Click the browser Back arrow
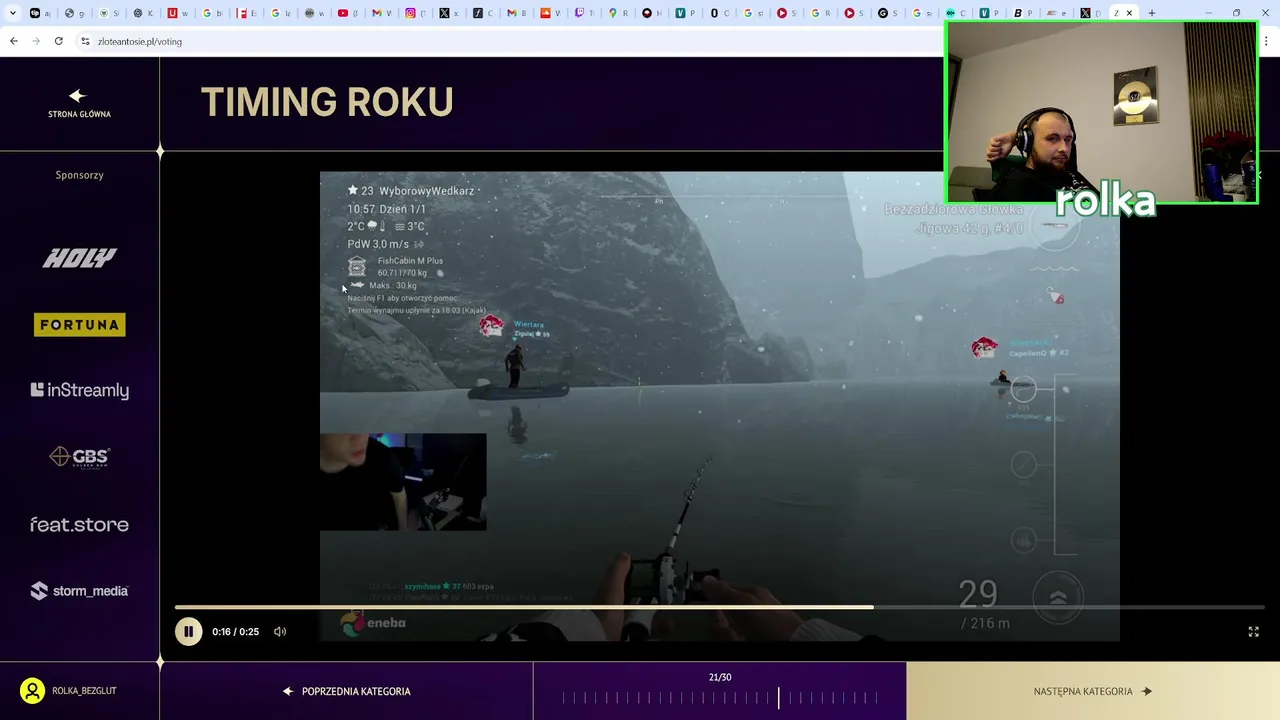The image size is (1280, 720). click(x=13, y=41)
